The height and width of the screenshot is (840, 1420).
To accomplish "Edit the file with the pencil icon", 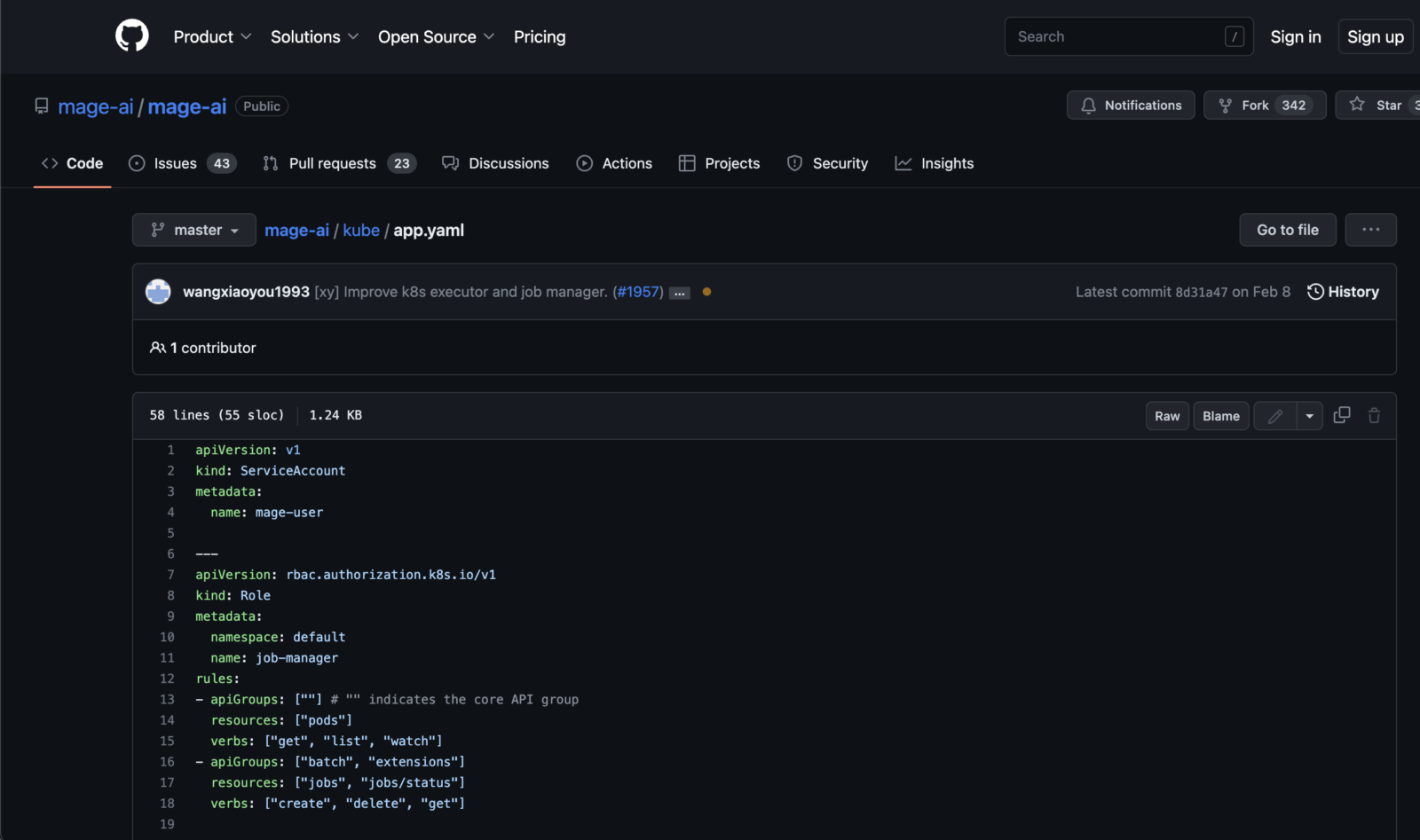I will point(1274,415).
